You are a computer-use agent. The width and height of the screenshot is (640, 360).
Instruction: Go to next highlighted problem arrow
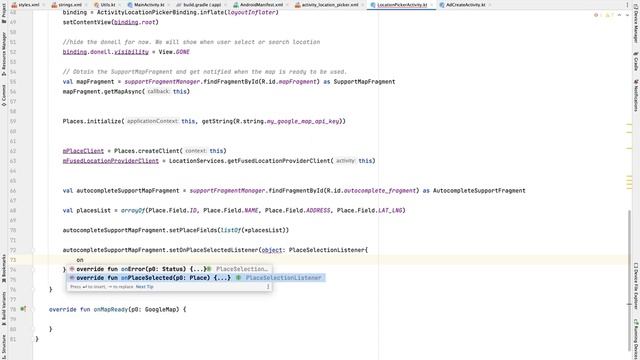coord(627,15)
